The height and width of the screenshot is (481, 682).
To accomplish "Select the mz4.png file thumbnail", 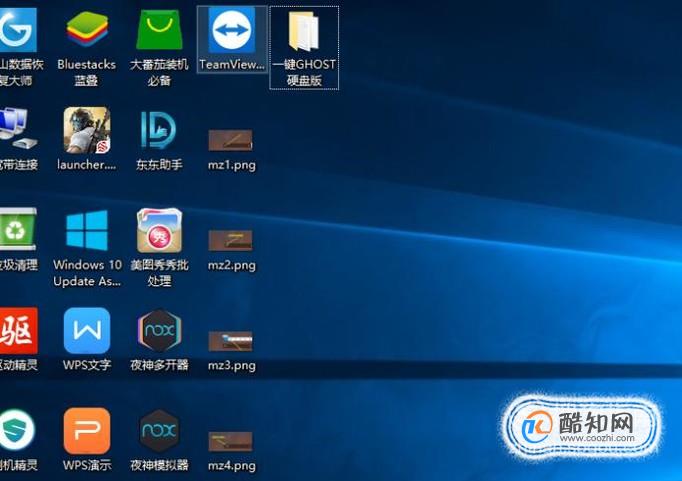I will 231,441.
